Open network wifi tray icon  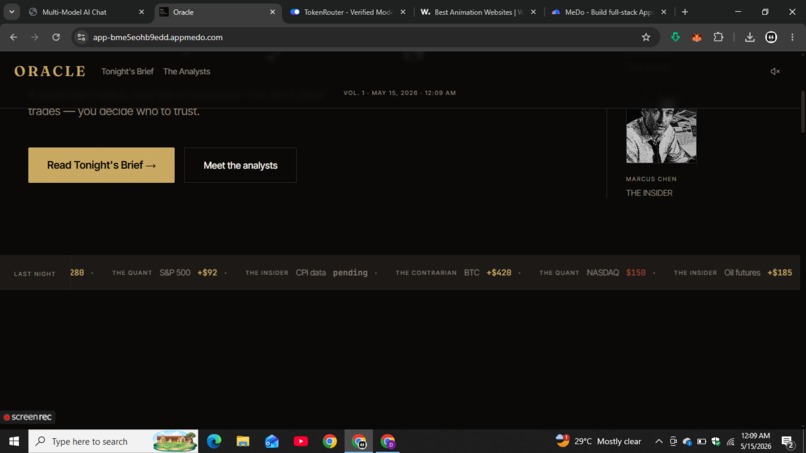pyautogui.click(x=730, y=441)
